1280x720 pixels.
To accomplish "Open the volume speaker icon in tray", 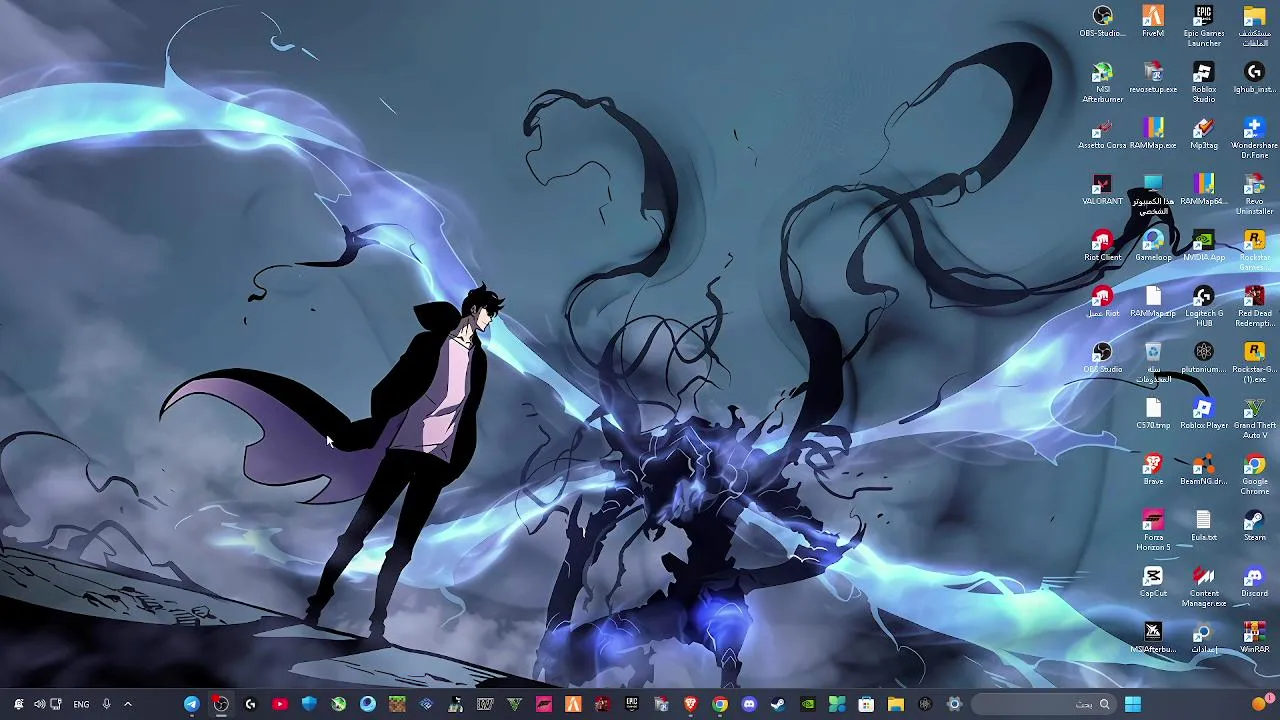I will [x=39, y=704].
